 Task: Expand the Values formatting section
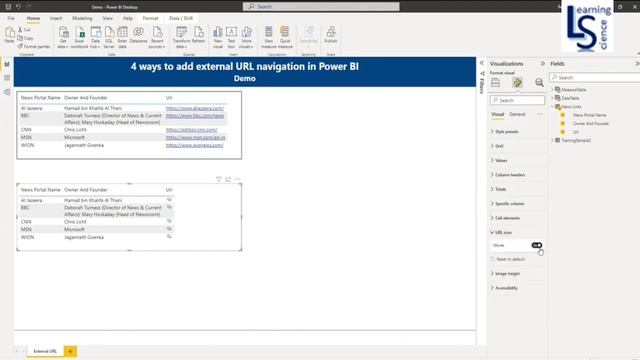[x=499, y=160]
